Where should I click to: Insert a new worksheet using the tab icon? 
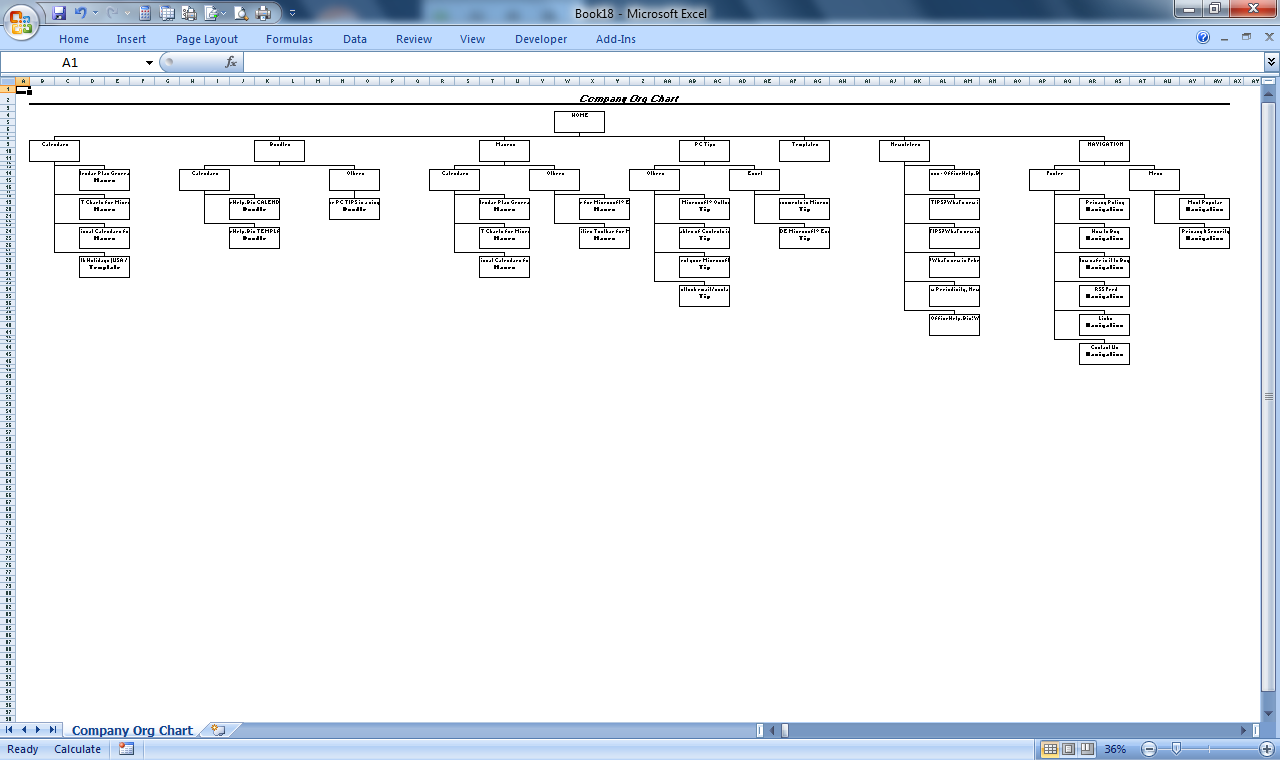coord(218,731)
